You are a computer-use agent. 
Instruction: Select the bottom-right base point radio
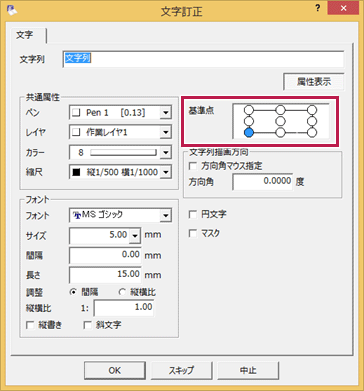pos(312,132)
